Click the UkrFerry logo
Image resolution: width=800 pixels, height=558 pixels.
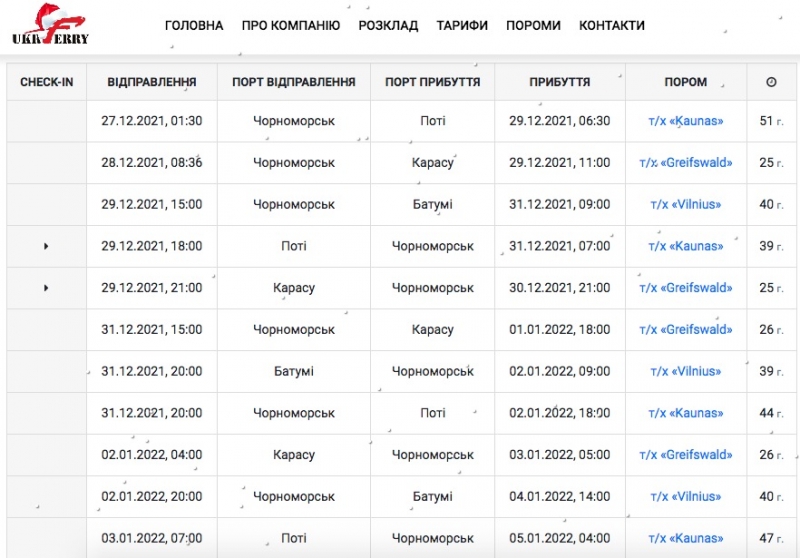(x=50, y=27)
